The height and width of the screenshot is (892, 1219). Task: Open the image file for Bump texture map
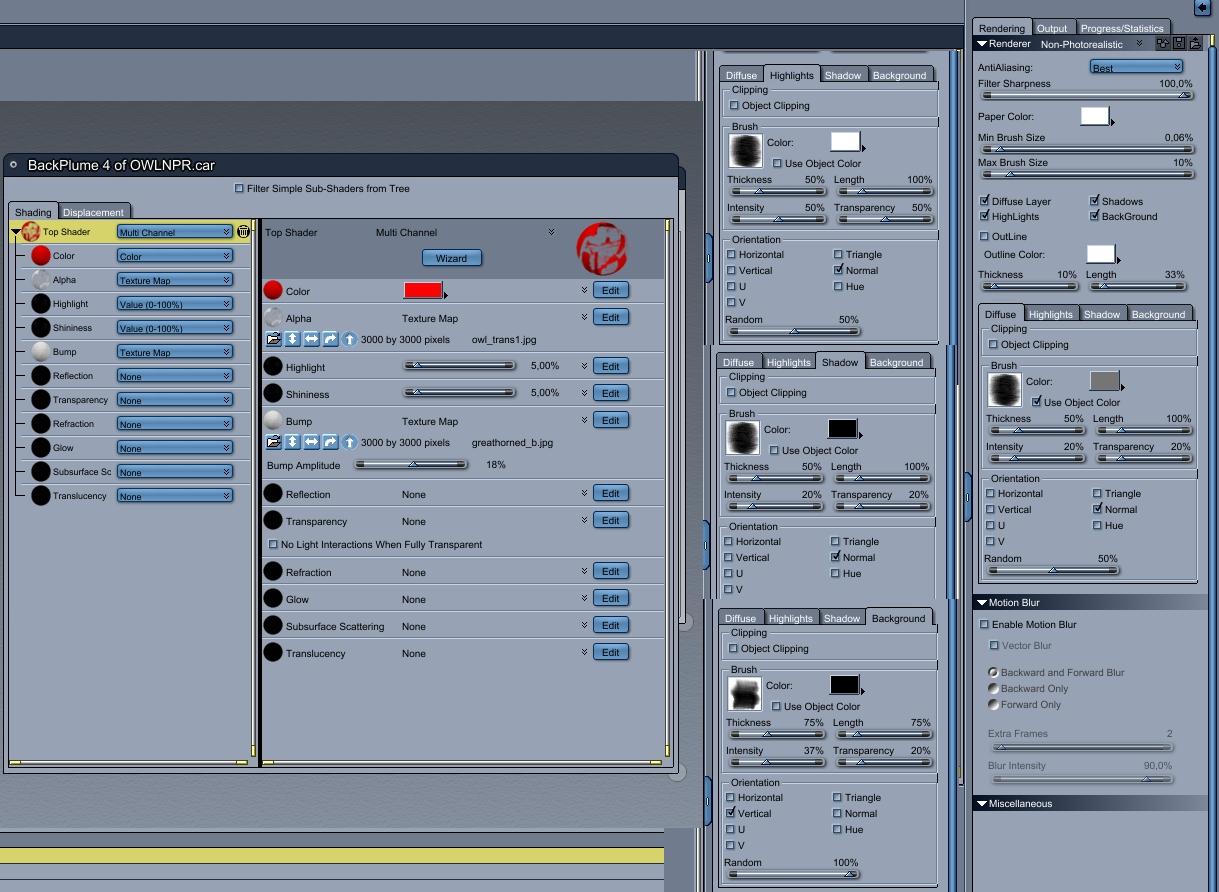tap(273, 442)
